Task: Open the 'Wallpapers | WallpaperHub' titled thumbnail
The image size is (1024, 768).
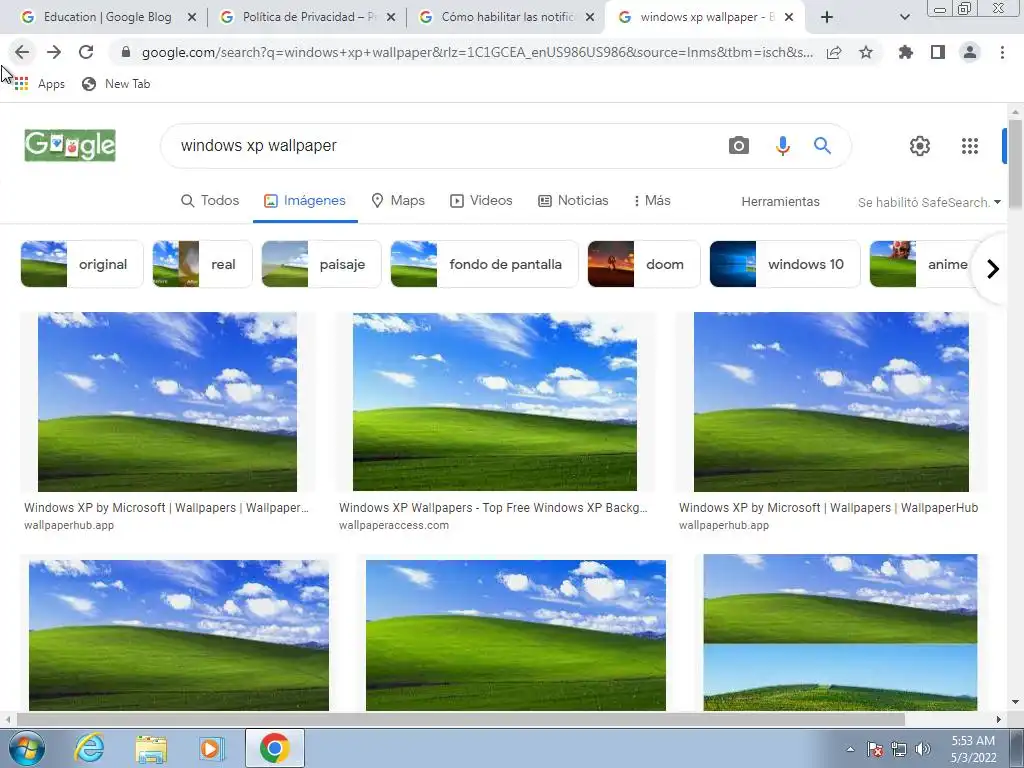Action: [x=831, y=402]
